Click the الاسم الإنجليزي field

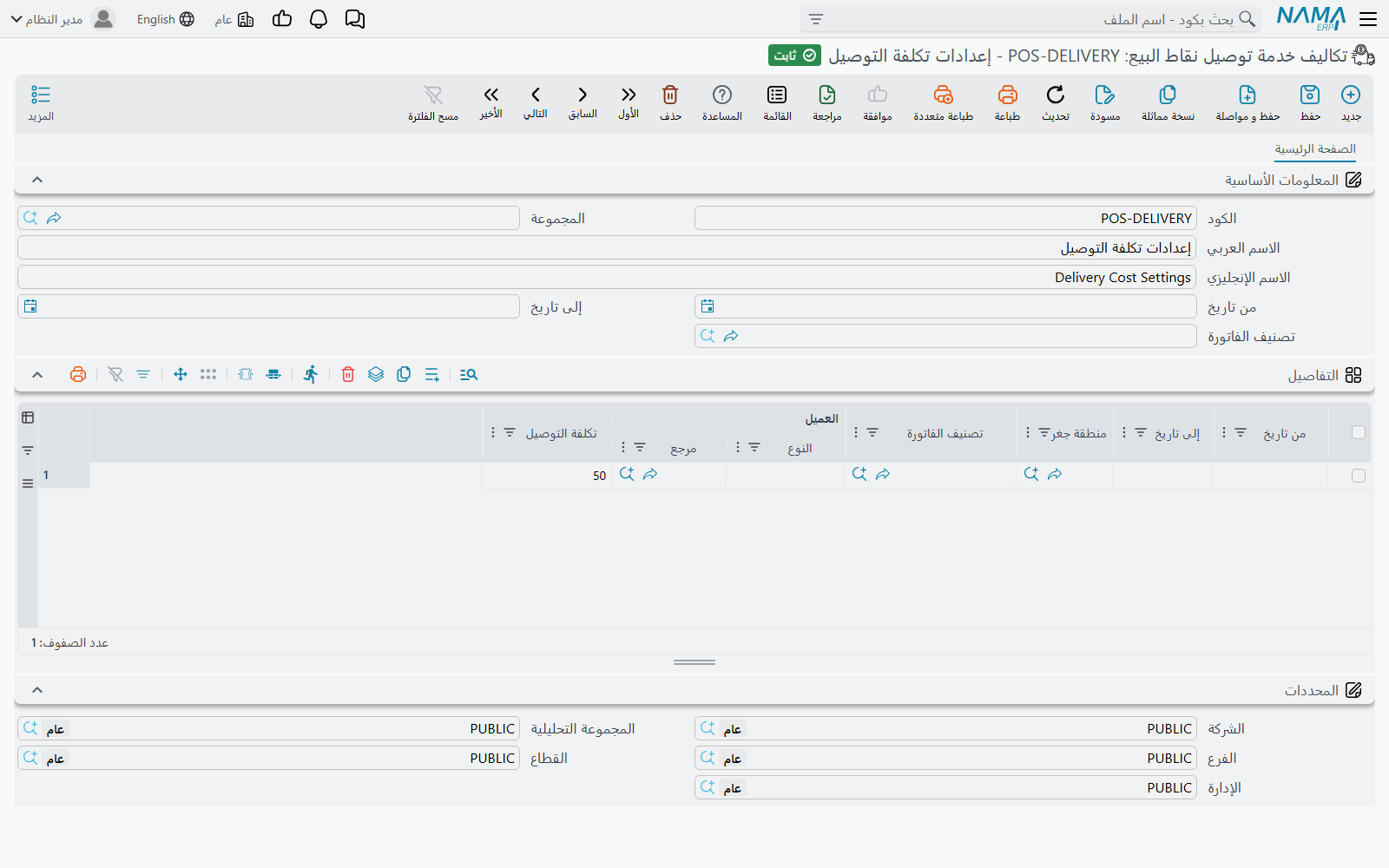(x=607, y=277)
